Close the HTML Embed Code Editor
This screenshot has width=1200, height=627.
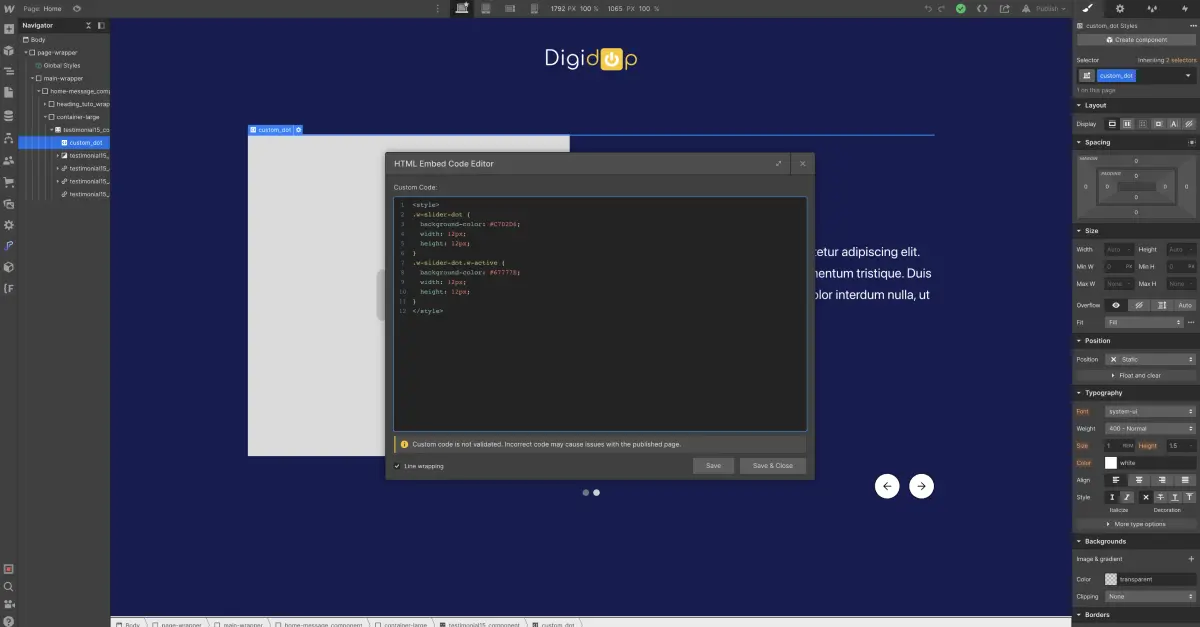802,164
